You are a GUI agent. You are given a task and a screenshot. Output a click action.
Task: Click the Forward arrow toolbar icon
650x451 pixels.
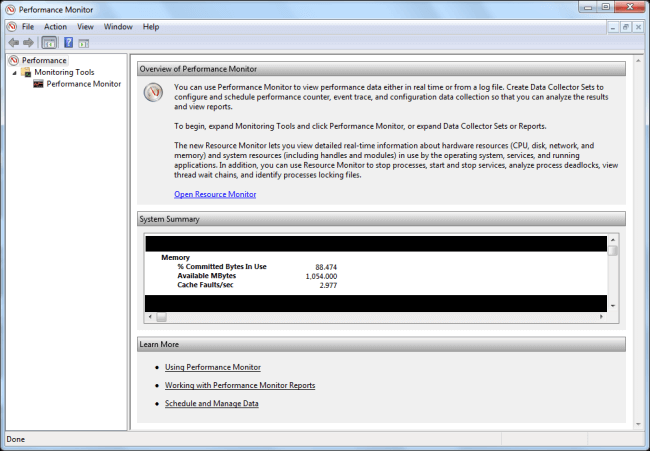coord(28,43)
